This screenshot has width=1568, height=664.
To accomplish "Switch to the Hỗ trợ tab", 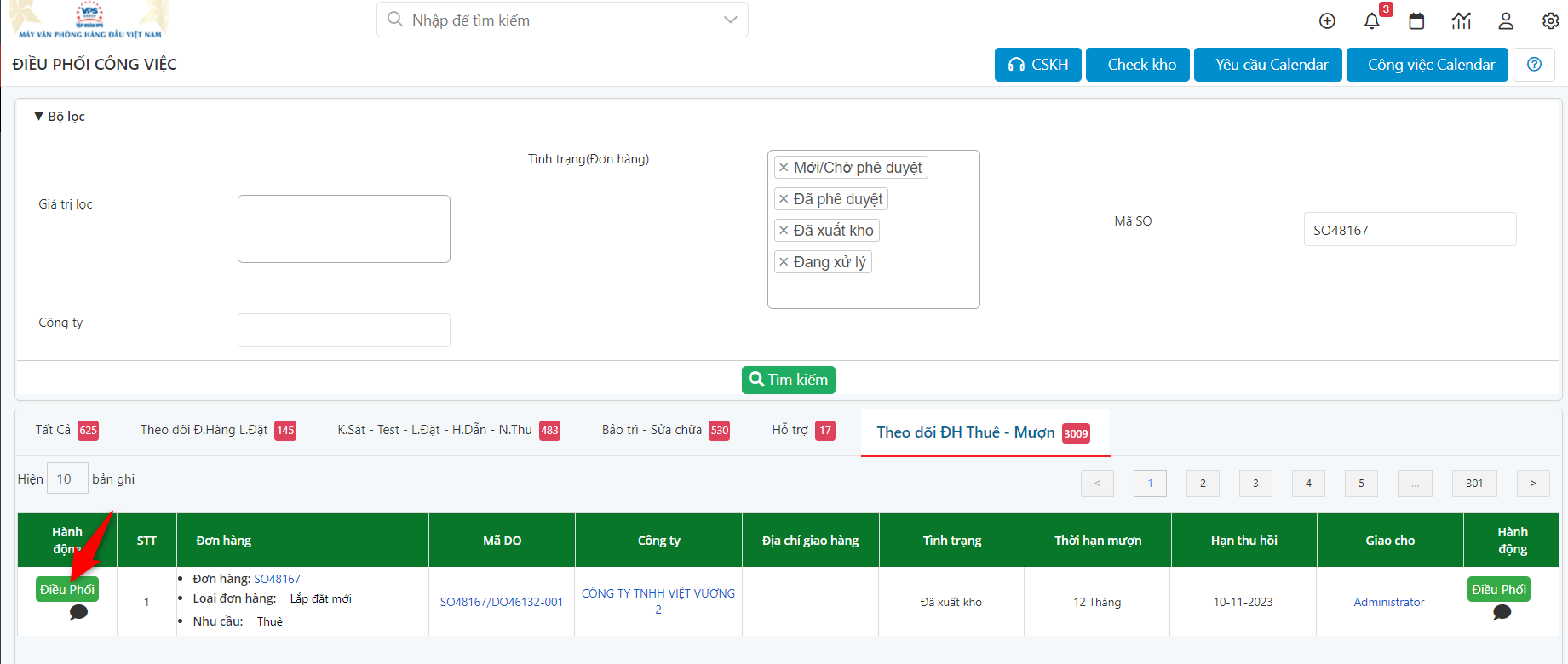I will pyautogui.click(x=803, y=430).
